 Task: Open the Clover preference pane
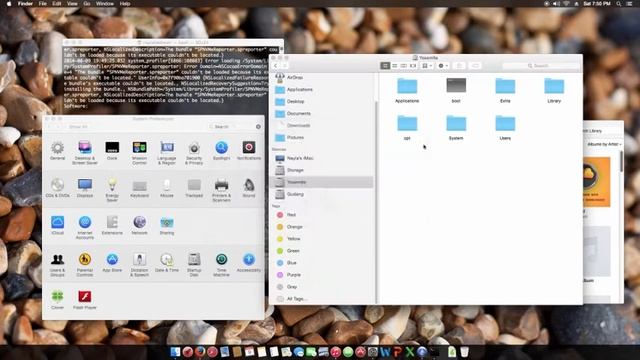coord(58,300)
